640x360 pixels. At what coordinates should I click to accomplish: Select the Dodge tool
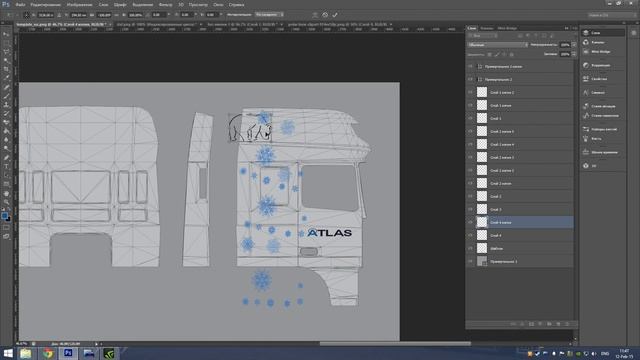click(x=6, y=149)
